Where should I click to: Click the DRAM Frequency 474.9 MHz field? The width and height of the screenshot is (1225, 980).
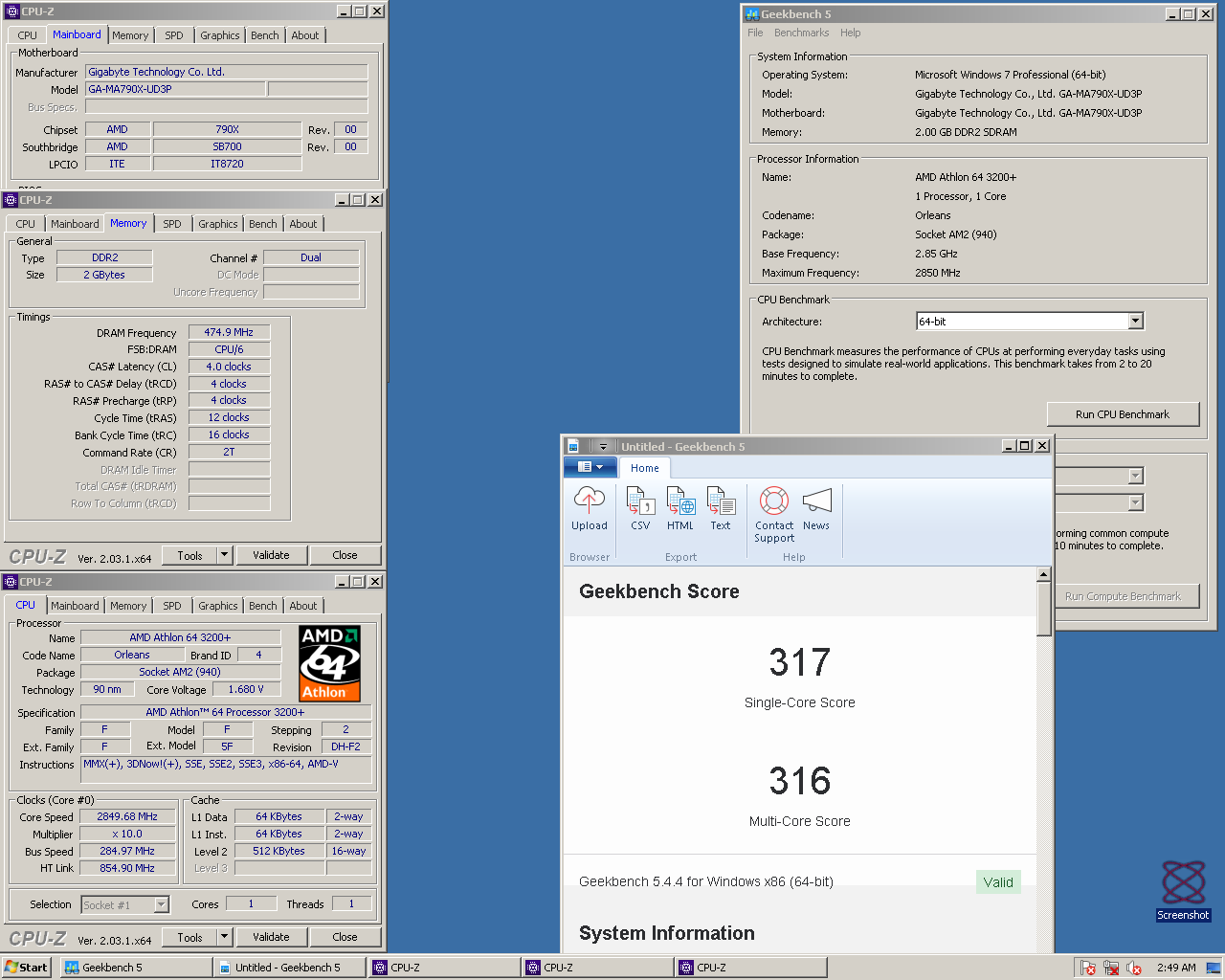point(229,332)
